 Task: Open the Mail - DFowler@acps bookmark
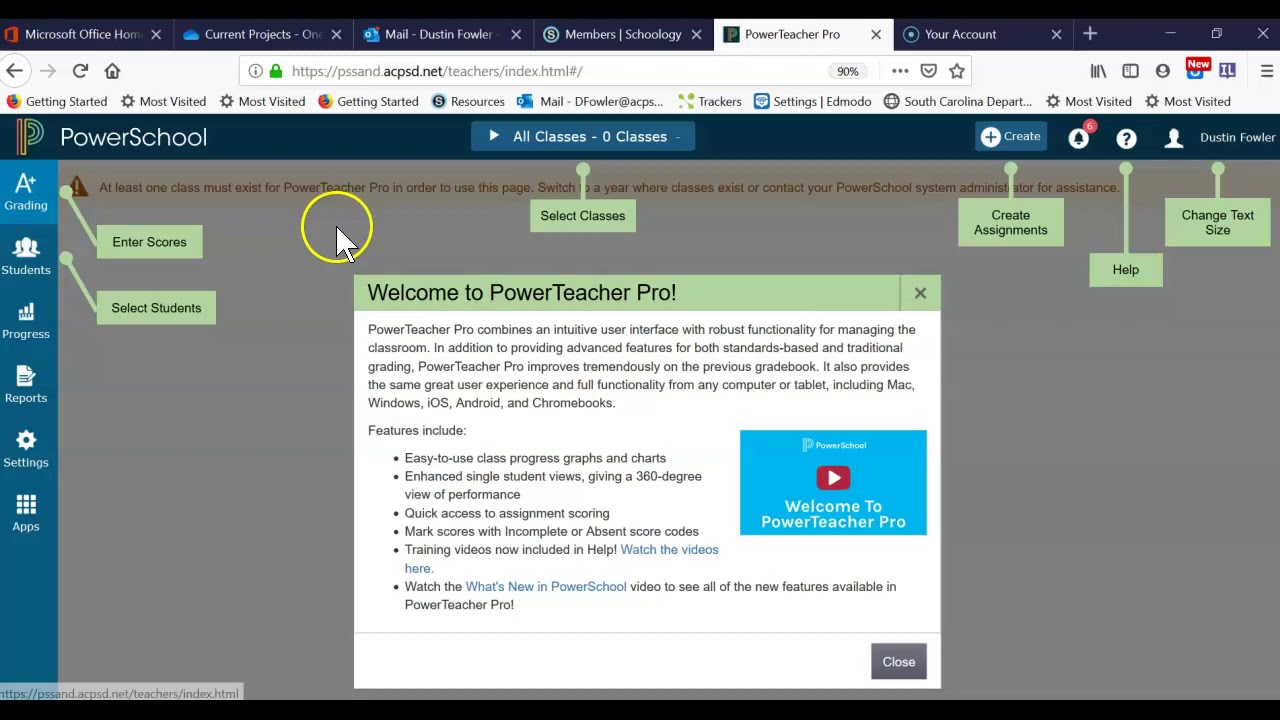pyautogui.click(x=590, y=101)
